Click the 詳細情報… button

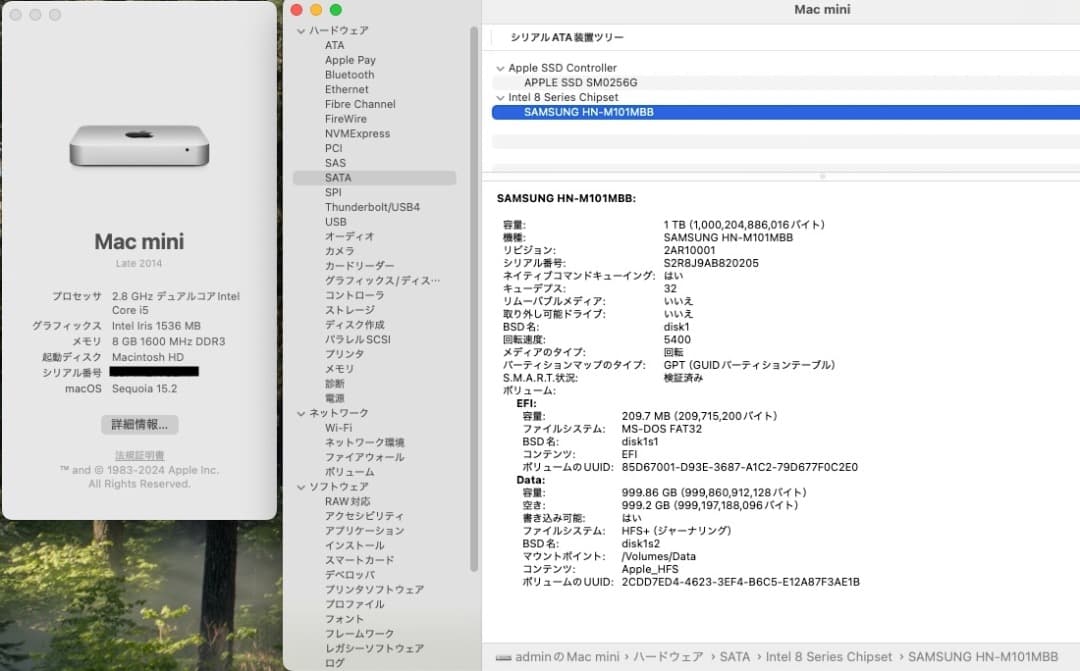pos(138,424)
